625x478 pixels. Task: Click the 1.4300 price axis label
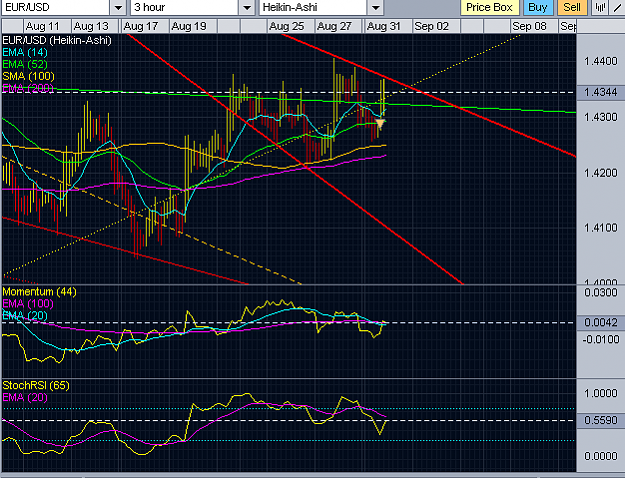click(x=600, y=117)
